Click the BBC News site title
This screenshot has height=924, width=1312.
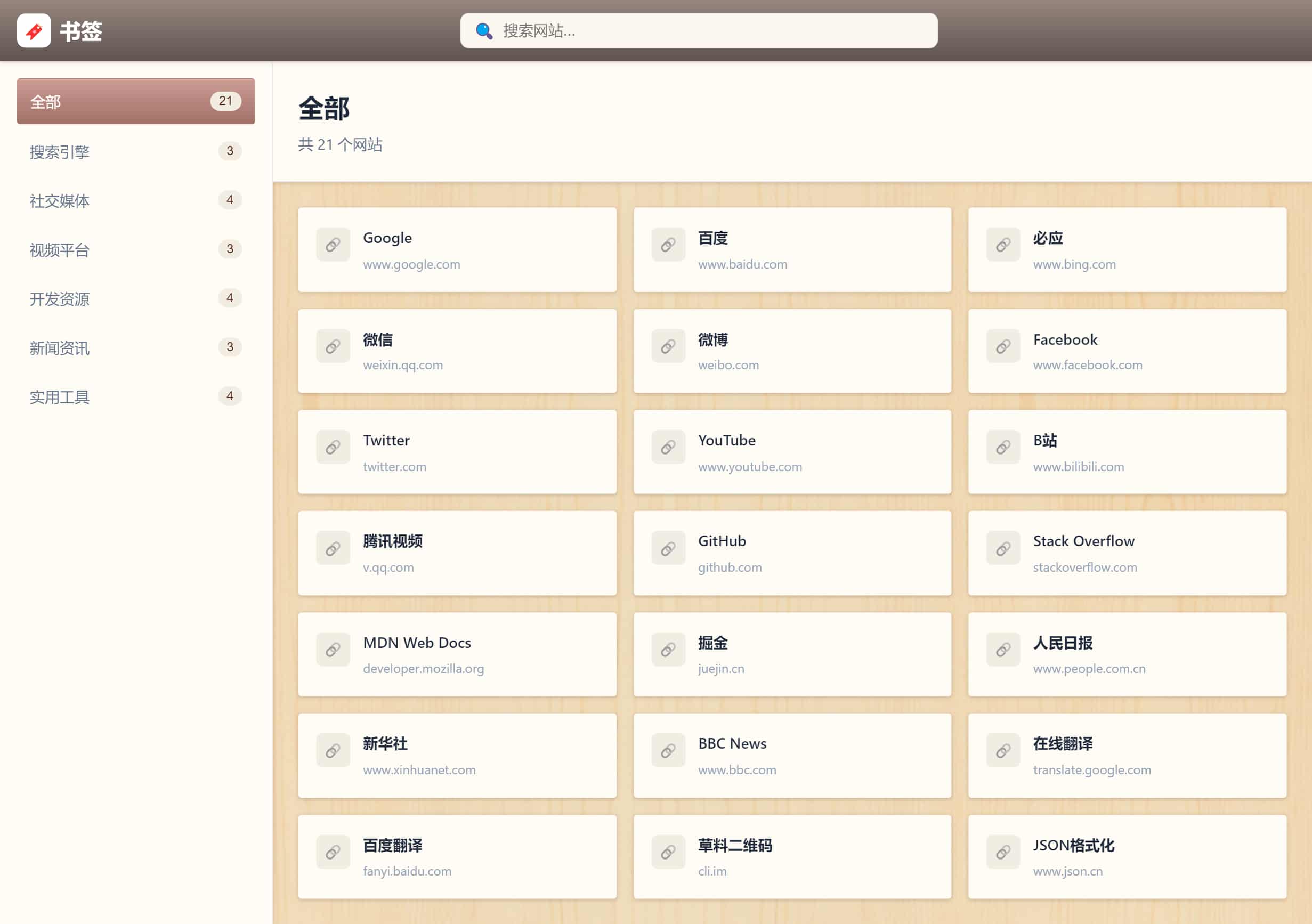click(732, 743)
